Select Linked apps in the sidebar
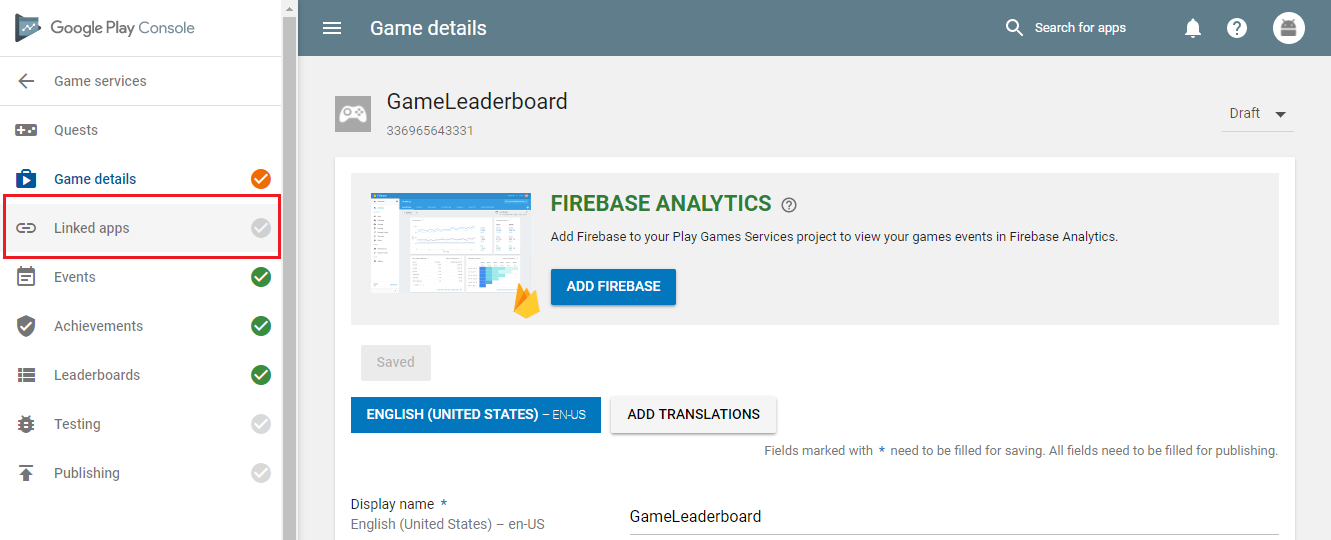This screenshot has height=540, width=1331. [x=92, y=228]
